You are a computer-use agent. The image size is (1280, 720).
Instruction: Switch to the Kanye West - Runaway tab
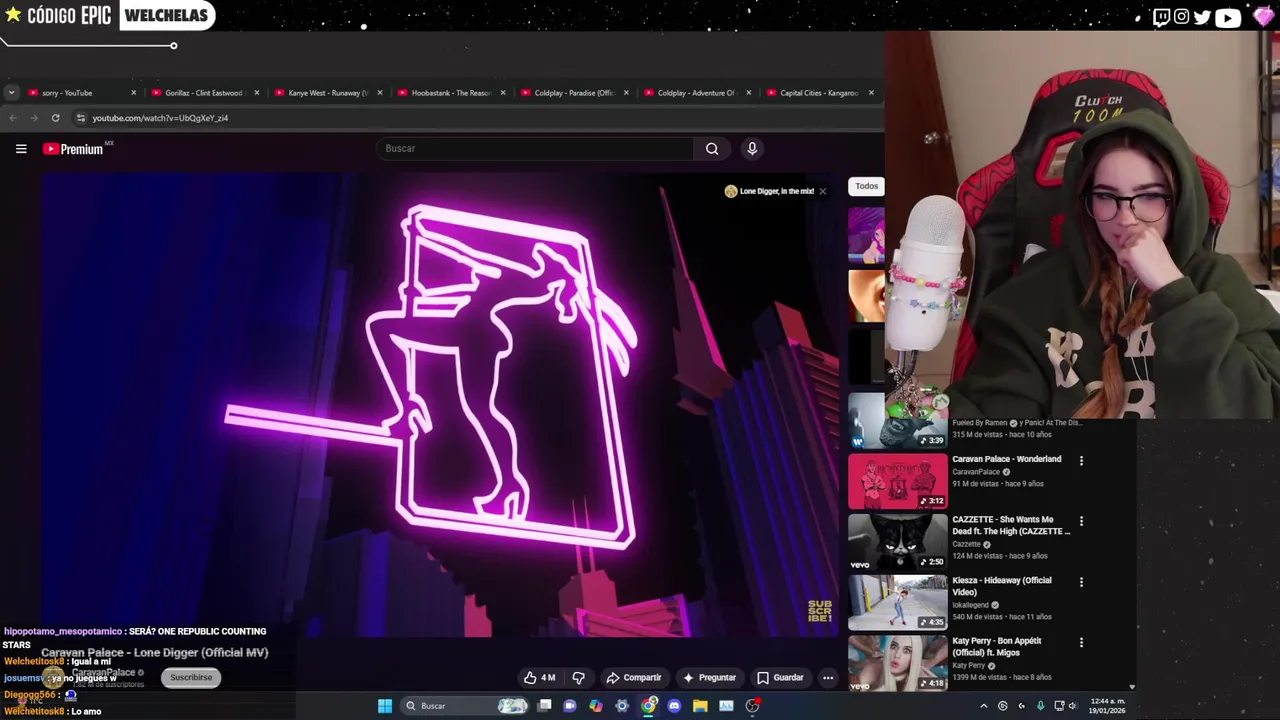[x=328, y=93]
